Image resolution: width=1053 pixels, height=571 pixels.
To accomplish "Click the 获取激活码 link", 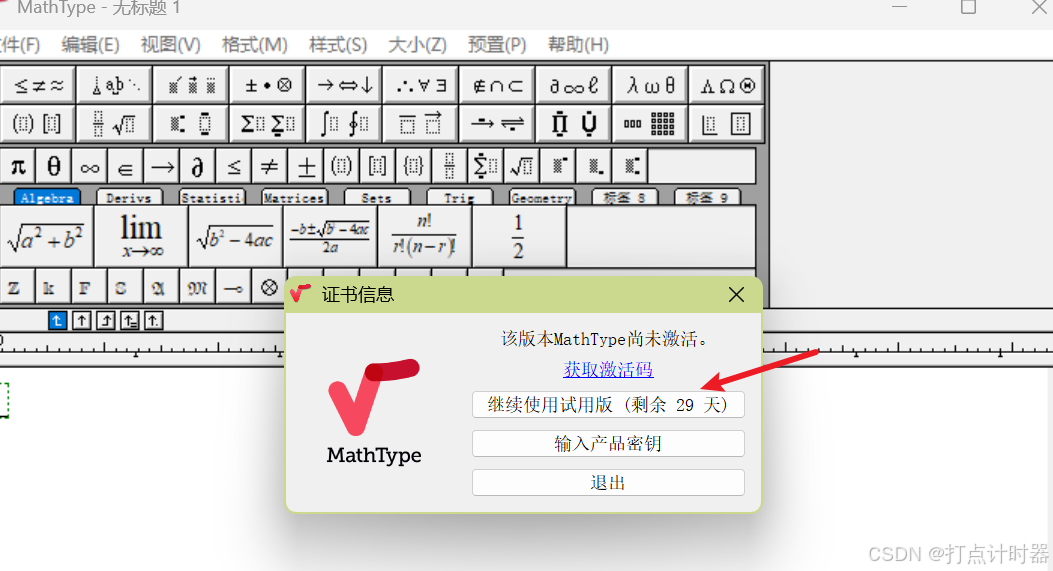I will point(608,369).
